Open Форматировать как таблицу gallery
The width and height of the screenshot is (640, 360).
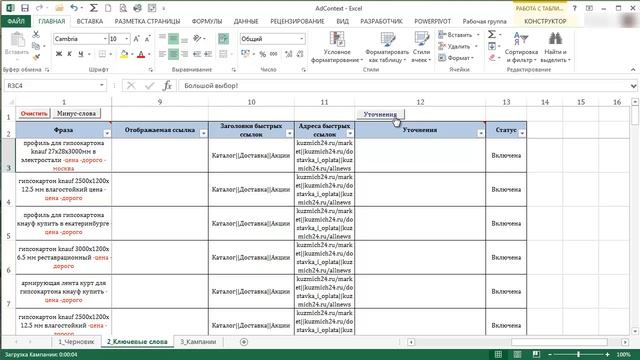(x=387, y=47)
